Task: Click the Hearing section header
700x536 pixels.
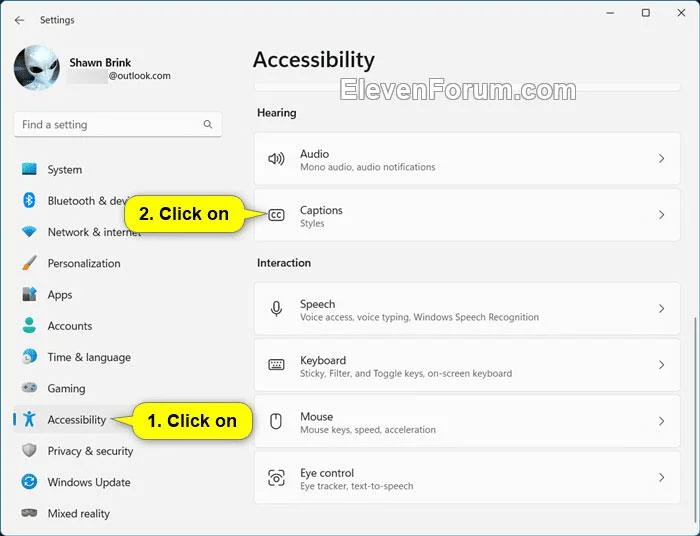Action: [x=277, y=113]
